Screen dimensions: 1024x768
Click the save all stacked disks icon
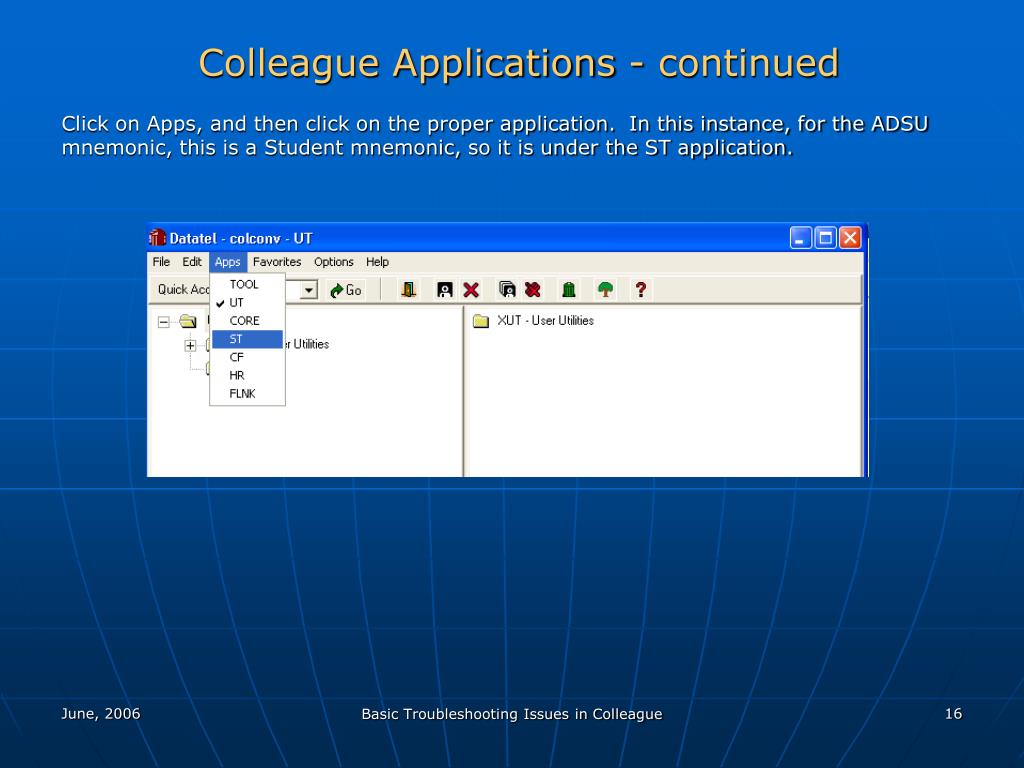pyautogui.click(x=507, y=289)
